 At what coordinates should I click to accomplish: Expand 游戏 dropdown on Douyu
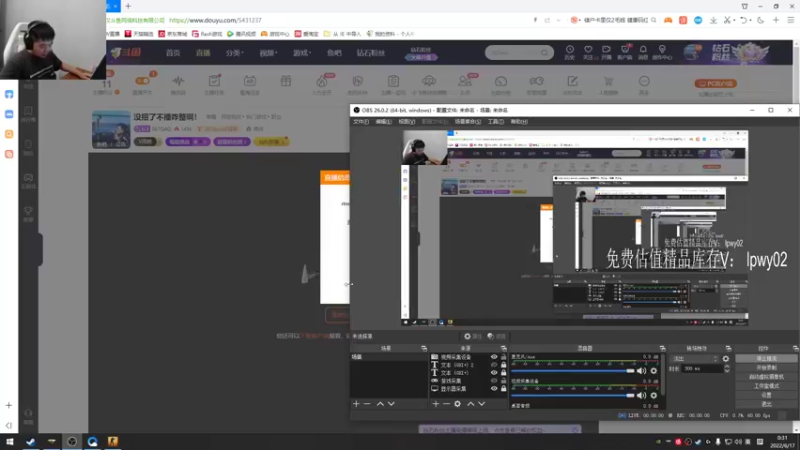pyautogui.click(x=302, y=53)
